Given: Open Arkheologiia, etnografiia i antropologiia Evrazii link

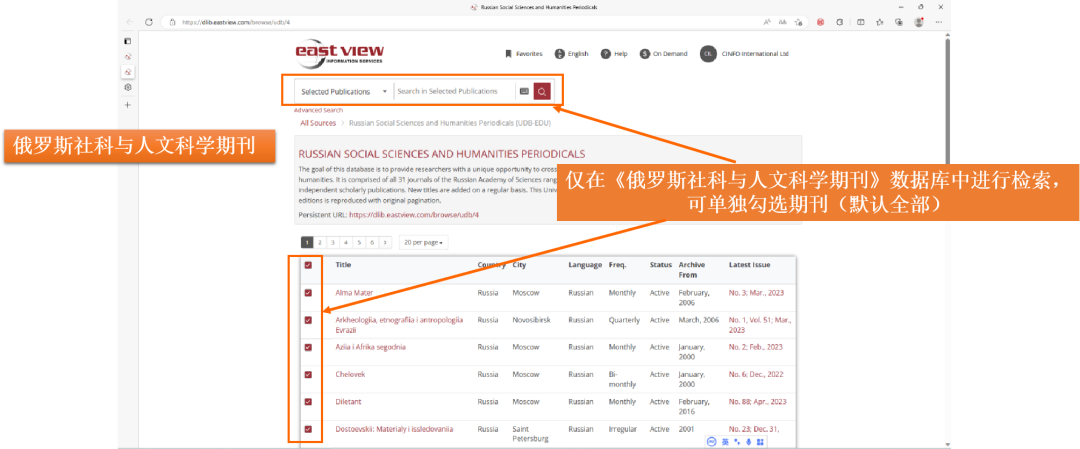Looking at the screenshot, I should click(399, 325).
